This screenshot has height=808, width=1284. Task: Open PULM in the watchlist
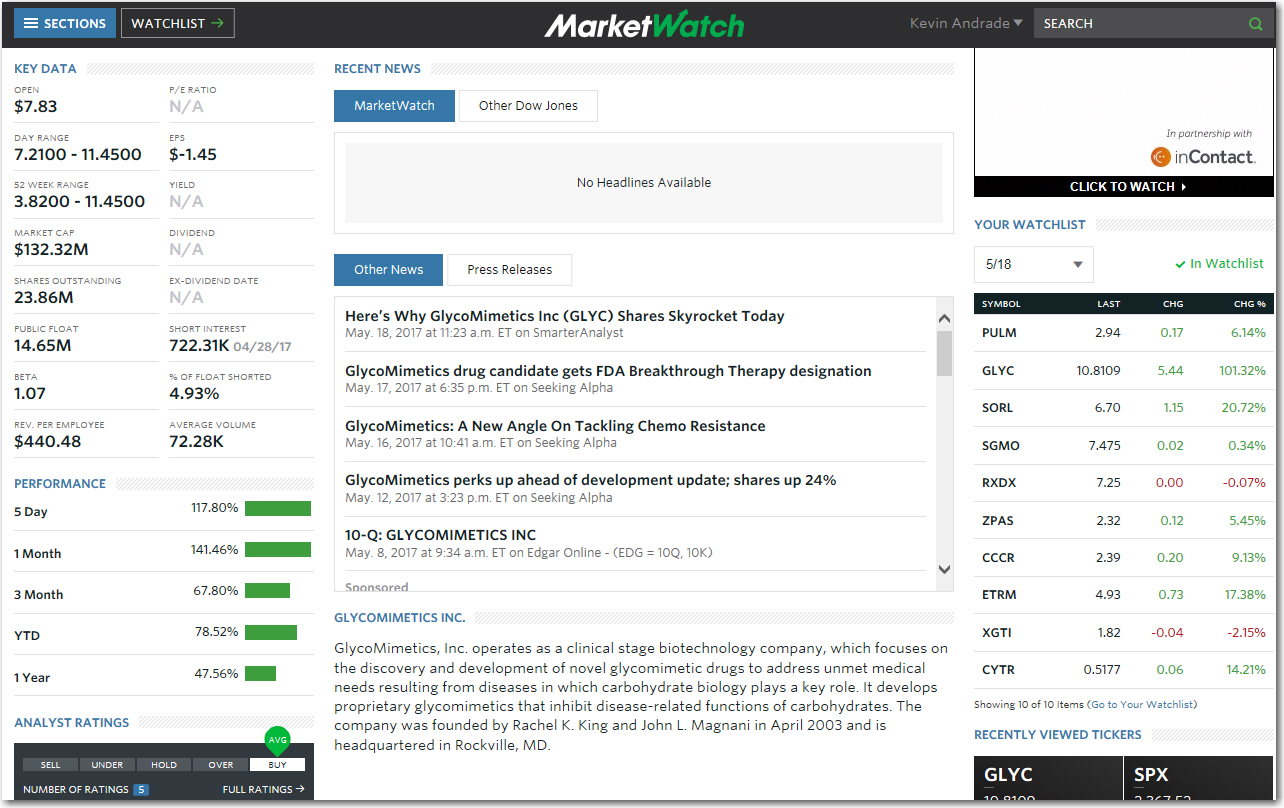pos(998,333)
